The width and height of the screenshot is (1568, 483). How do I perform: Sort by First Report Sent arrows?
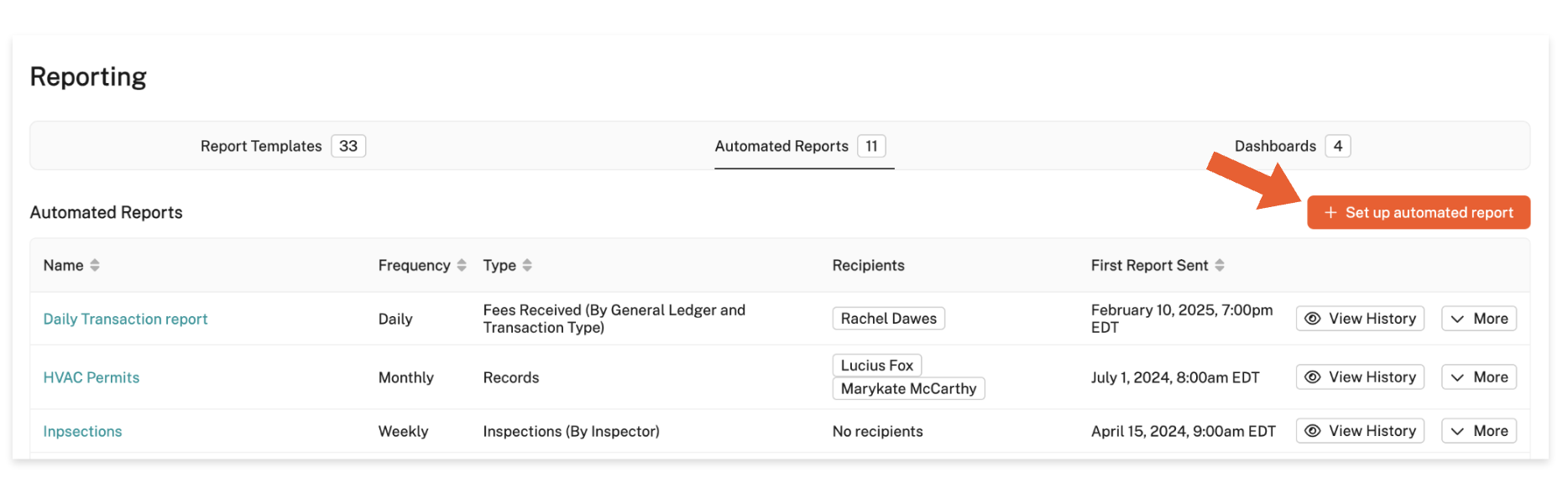1220,266
